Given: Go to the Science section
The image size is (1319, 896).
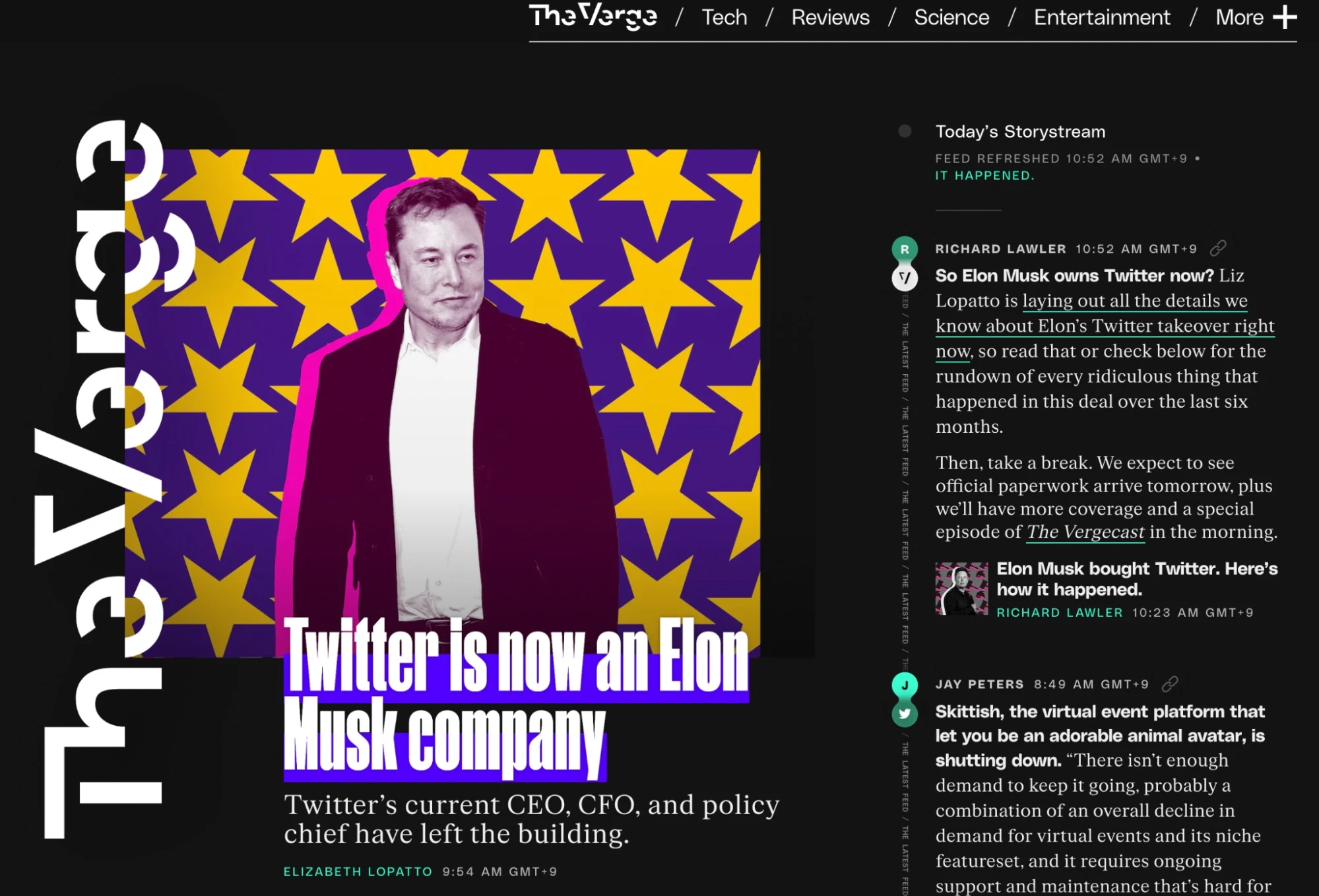Looking at the screenshot, I should [951, 17].
